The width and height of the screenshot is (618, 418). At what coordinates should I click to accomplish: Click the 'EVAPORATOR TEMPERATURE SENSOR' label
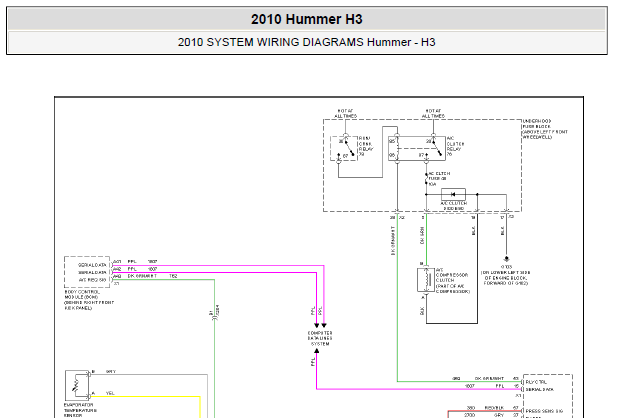click(x=80, y=410)
